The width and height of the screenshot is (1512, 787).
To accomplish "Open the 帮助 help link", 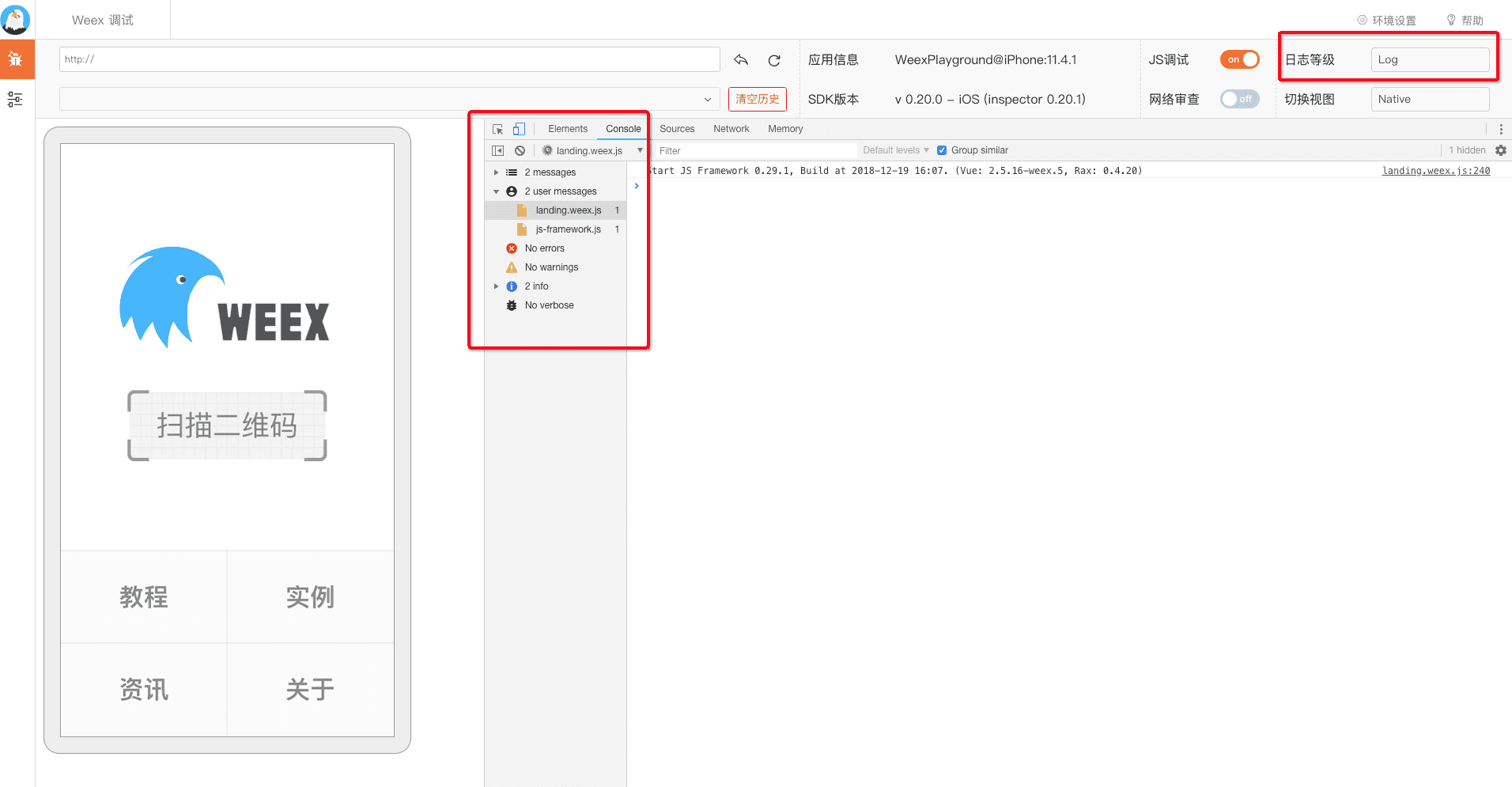I will [x=1465, y=21].
